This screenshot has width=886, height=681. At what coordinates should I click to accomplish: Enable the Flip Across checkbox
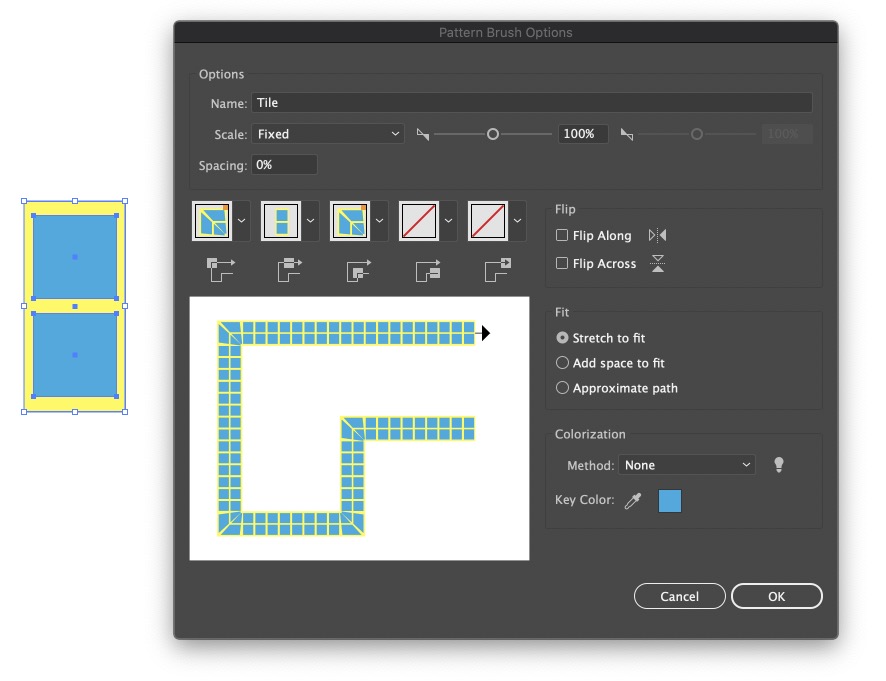(562, 263)
